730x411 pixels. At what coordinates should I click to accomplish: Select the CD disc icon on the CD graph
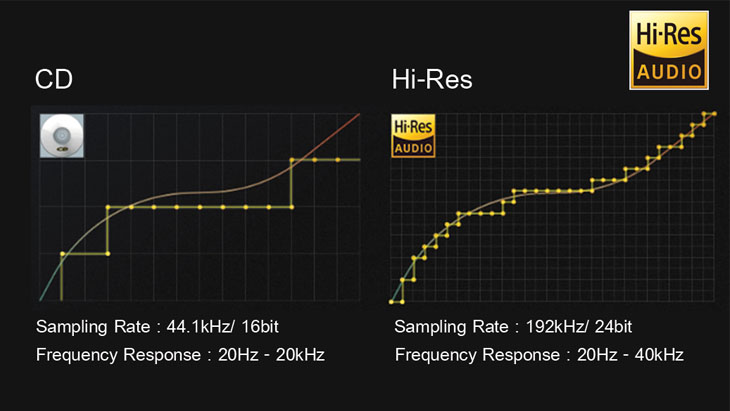[x=62, y=136]
